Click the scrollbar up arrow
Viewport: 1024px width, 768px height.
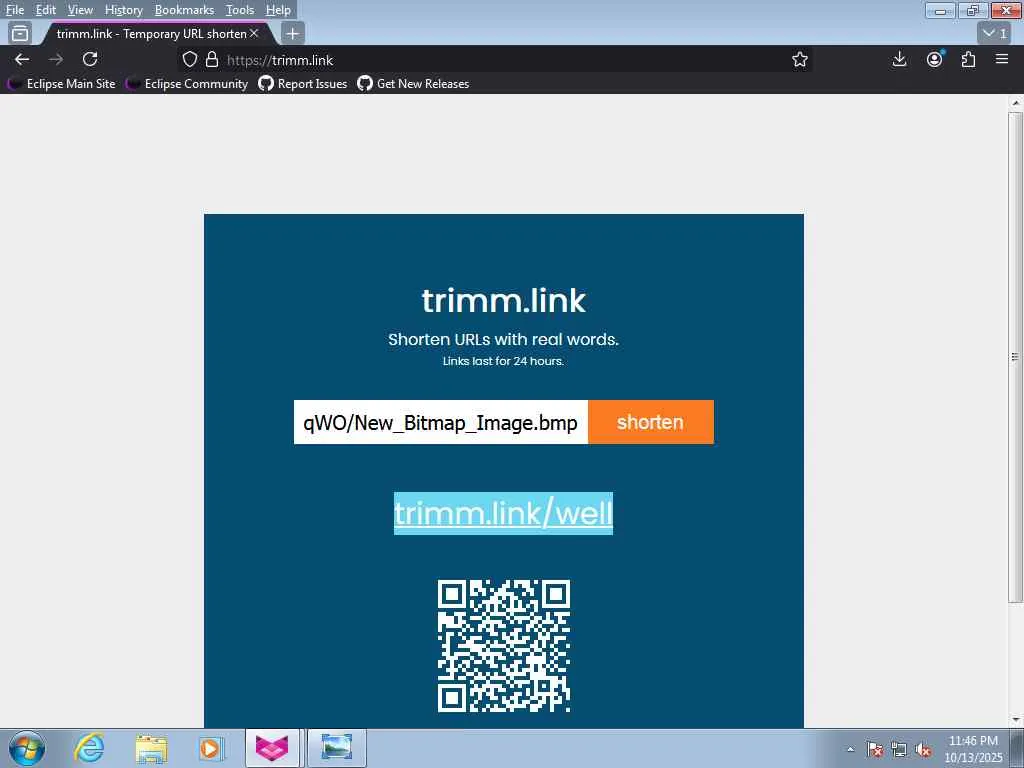(1015, 103)
